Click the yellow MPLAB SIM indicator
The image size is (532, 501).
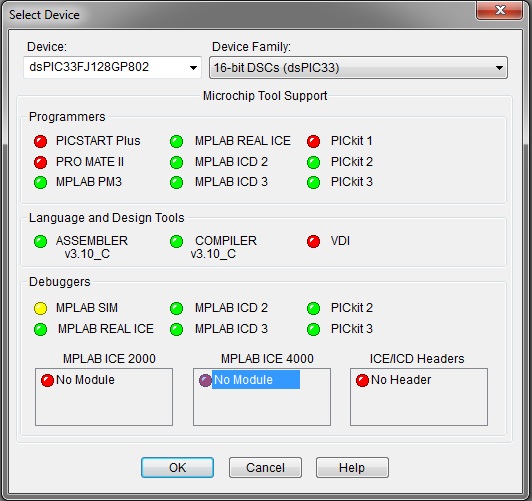point(40,308)
